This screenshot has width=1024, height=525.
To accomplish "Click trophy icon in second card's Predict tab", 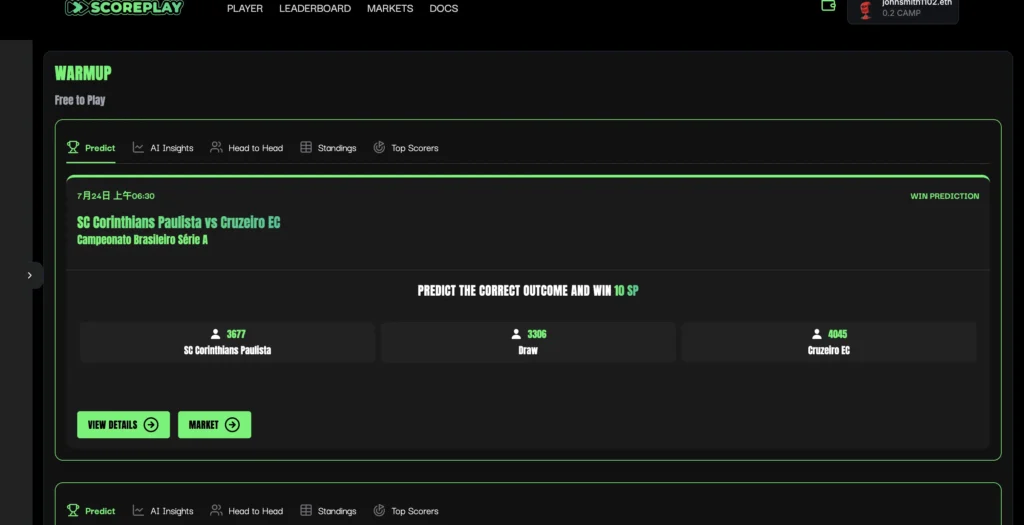I will coord(73,510).
